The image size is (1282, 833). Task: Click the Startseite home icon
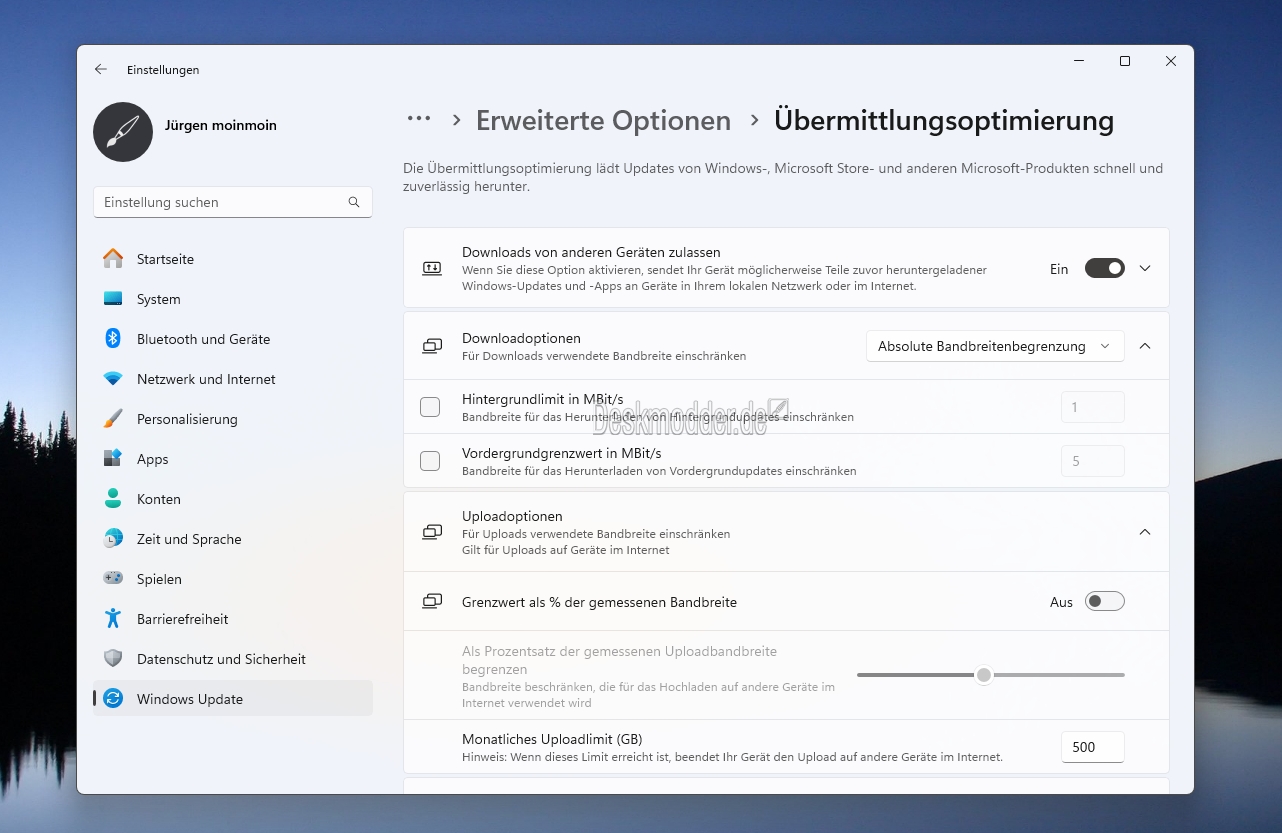click(x=113, y=259)
